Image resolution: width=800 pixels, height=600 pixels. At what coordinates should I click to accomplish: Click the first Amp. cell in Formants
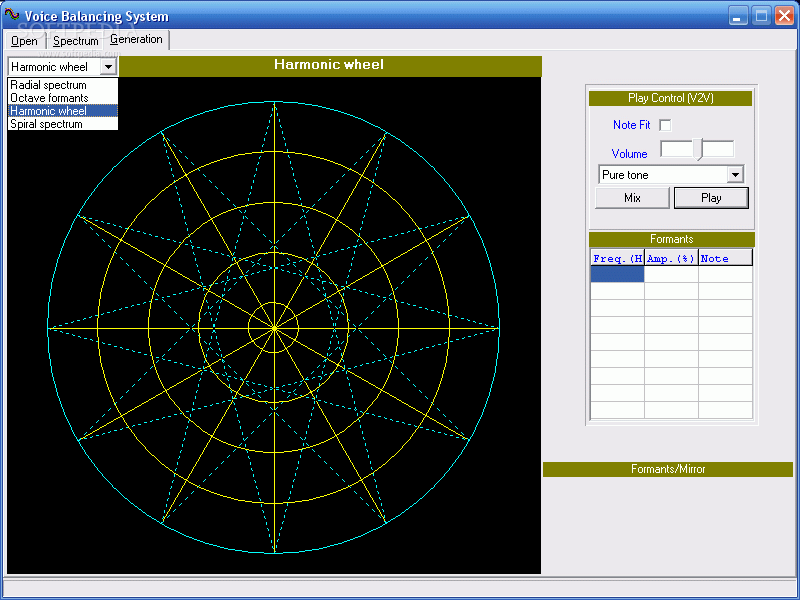click(671, 274)
